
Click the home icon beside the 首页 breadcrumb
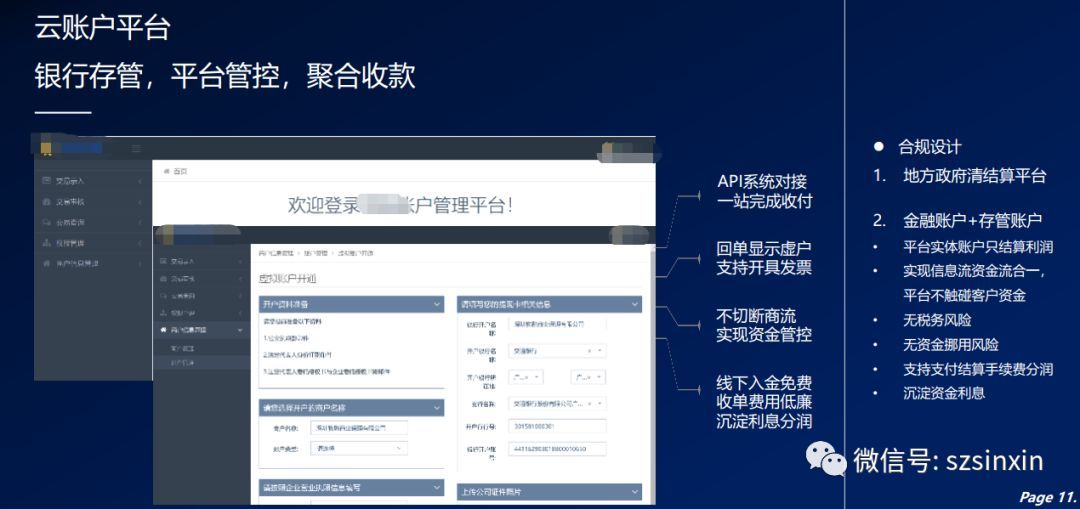coord(165,171)
